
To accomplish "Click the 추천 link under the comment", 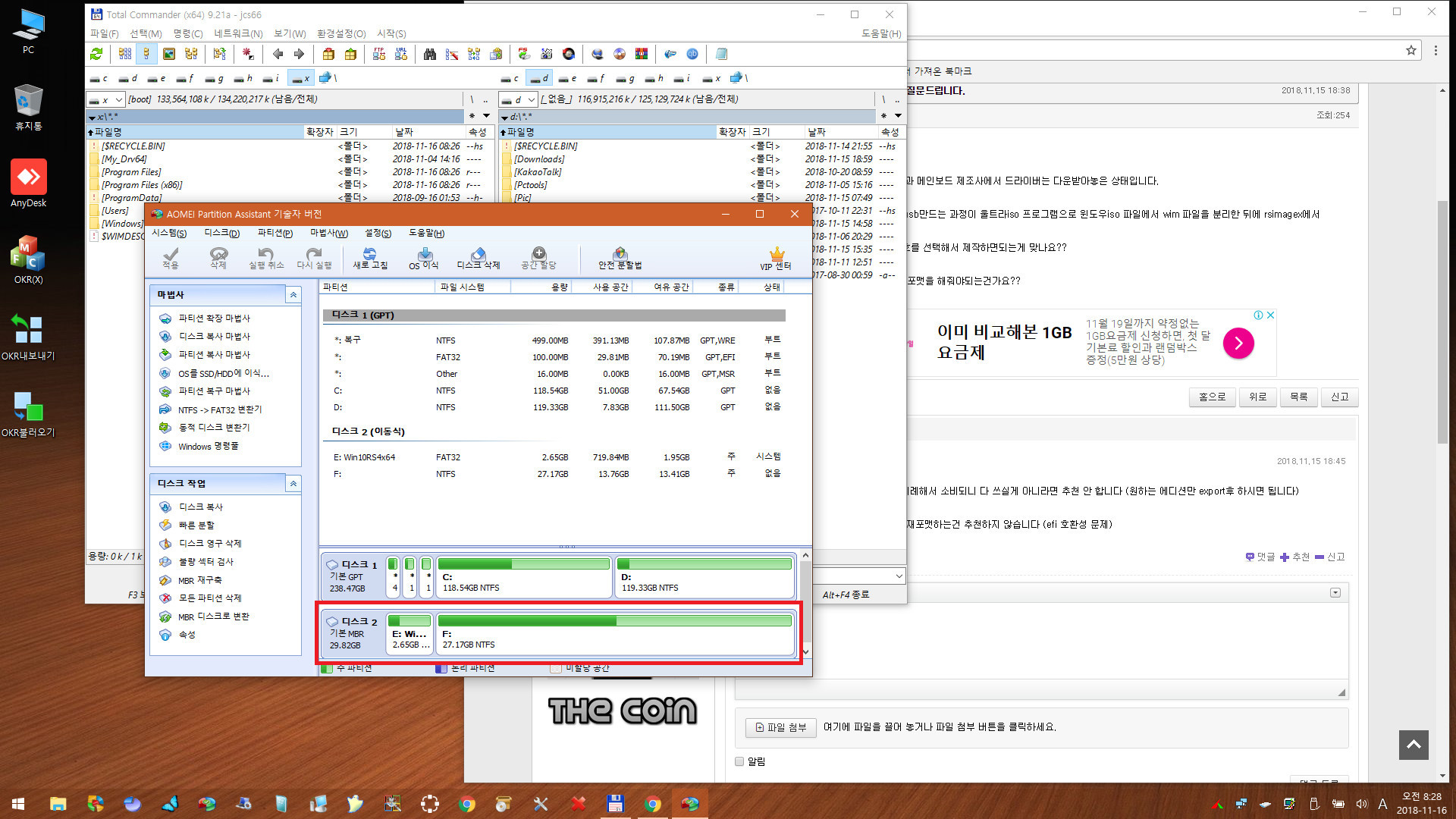I will [1295, 557].
